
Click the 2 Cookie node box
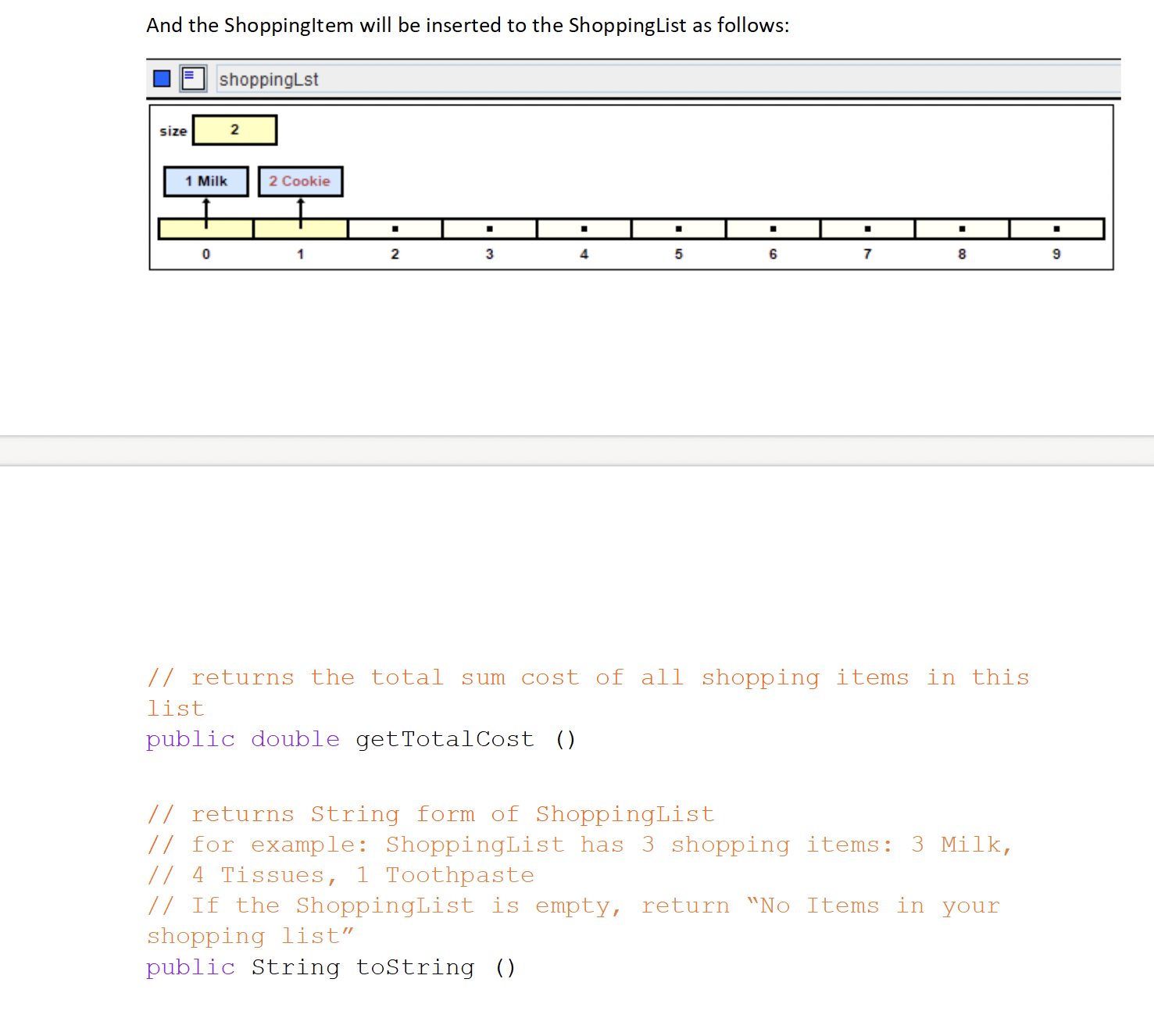pyautogui.click(x=300, y=180)
